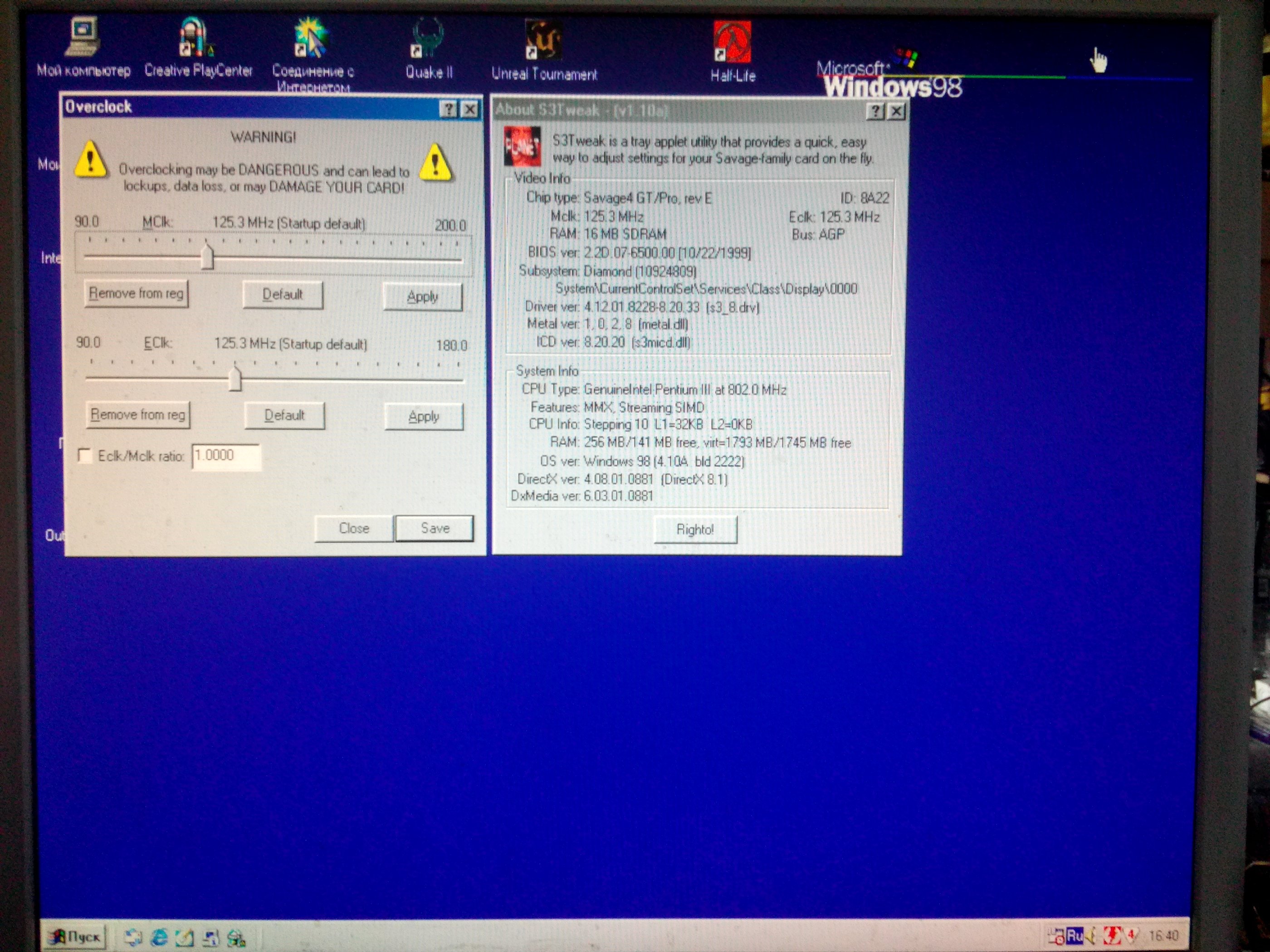Reset EClk with the Default button
Screen dimensions: 1270x952
(x=284, y=415)
